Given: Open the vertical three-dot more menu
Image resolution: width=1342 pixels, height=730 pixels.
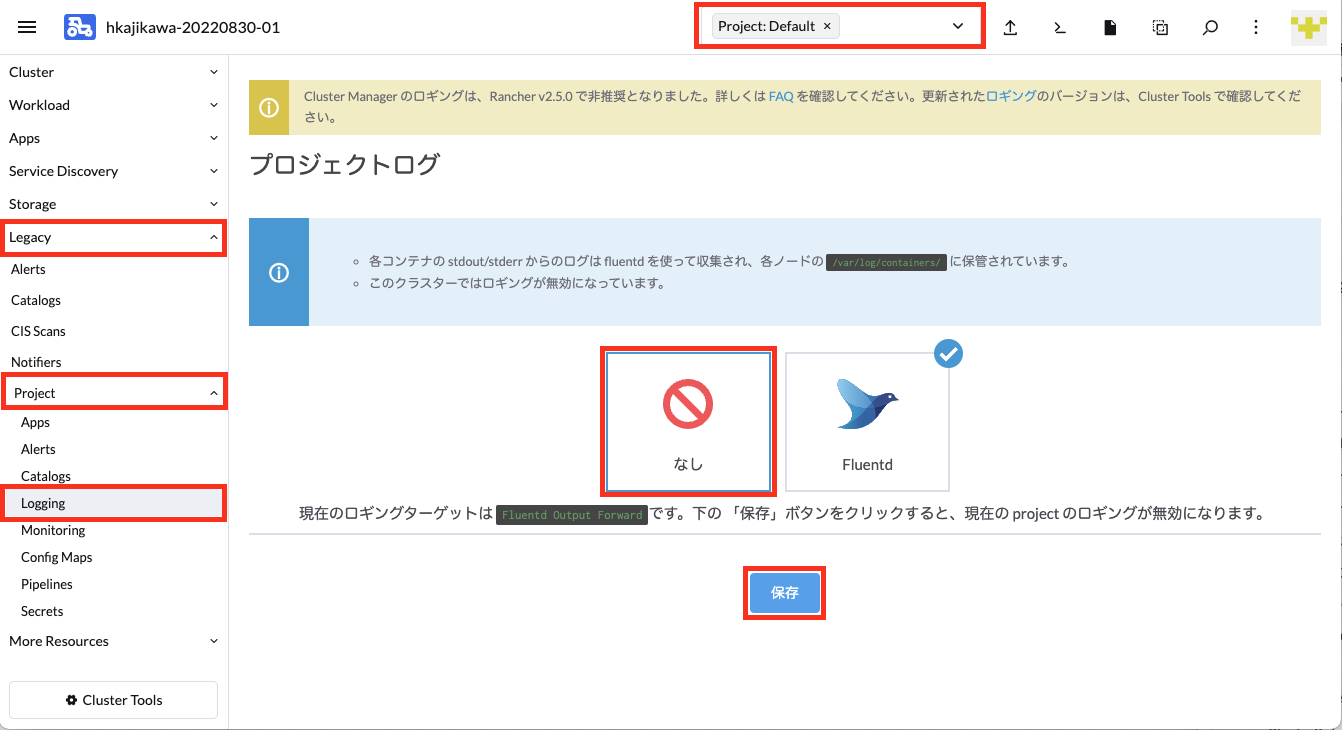Looking at the screenshot, I should click(1256, 27).
